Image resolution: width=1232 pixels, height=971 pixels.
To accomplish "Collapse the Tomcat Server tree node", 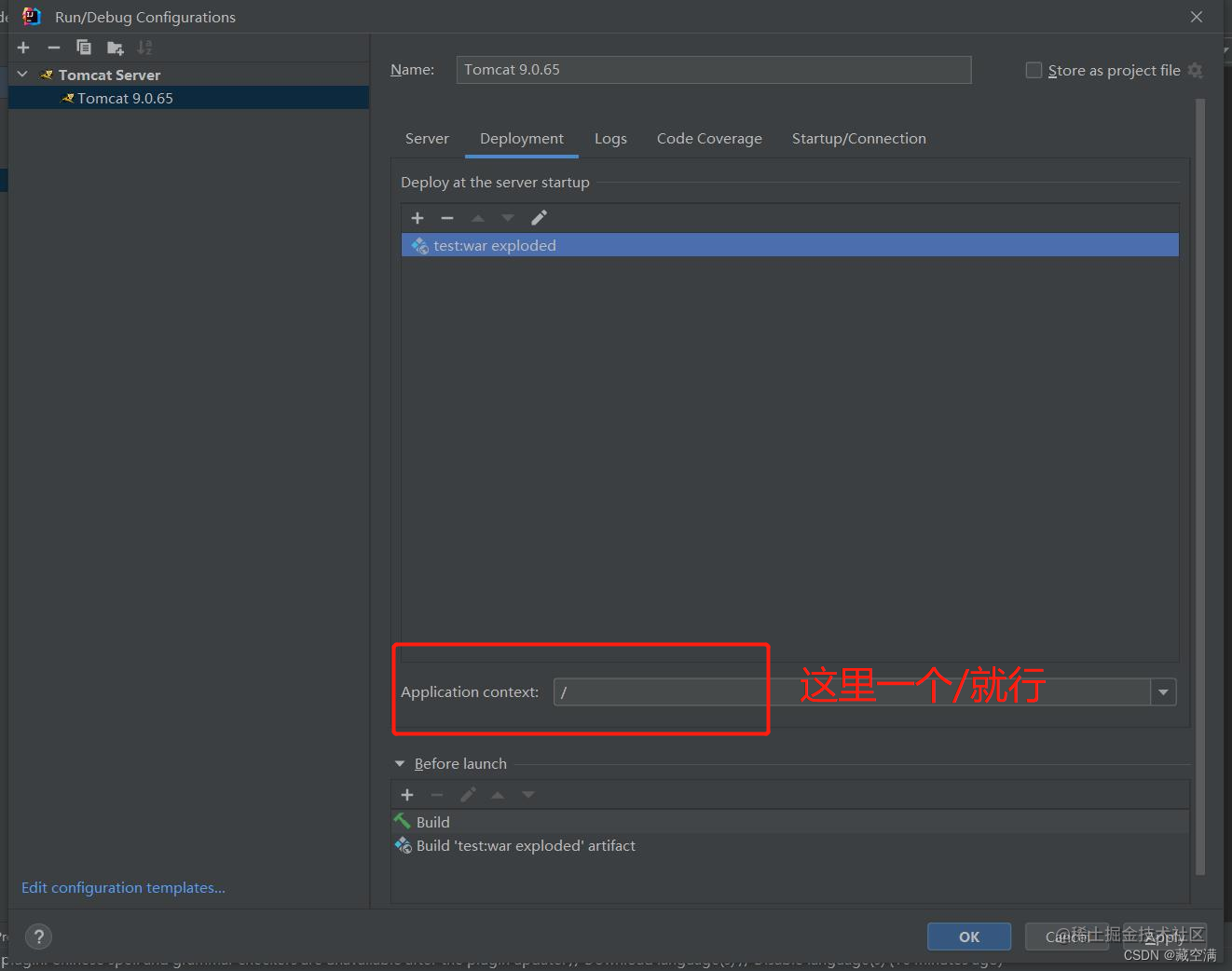I will 23,75.
